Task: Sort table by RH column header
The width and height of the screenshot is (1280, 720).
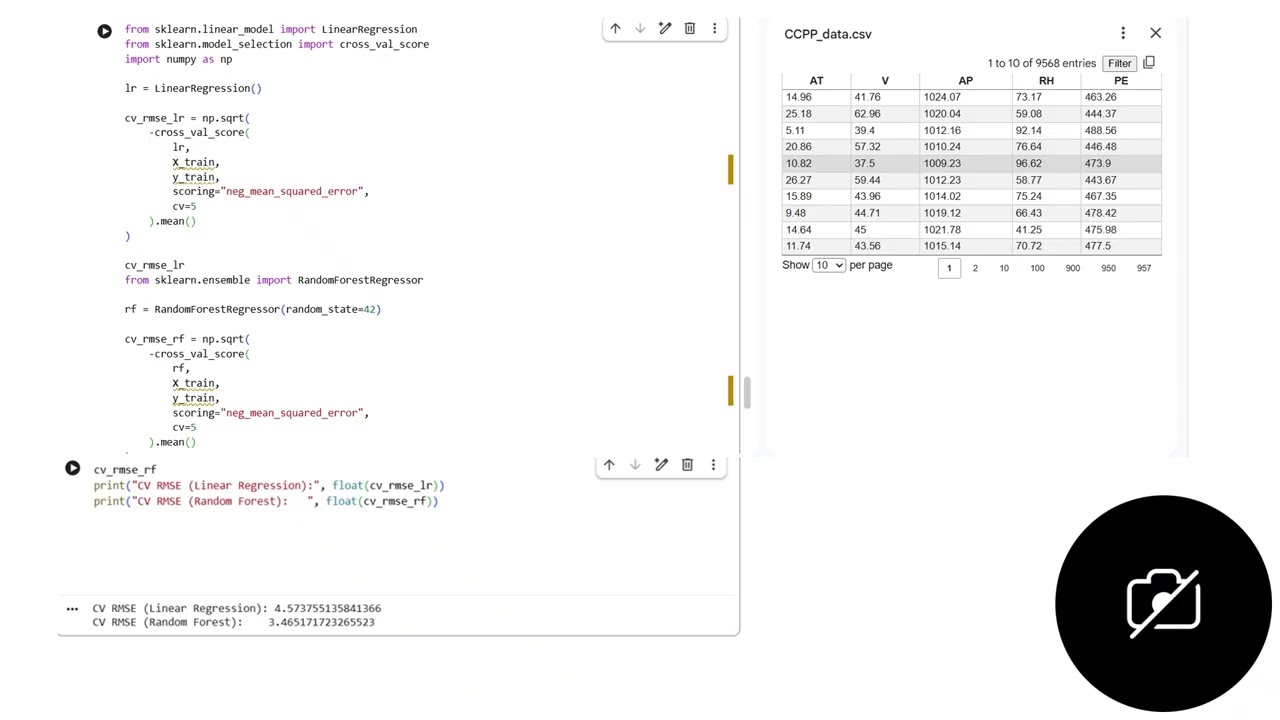Action: (x=1046, y=81)
